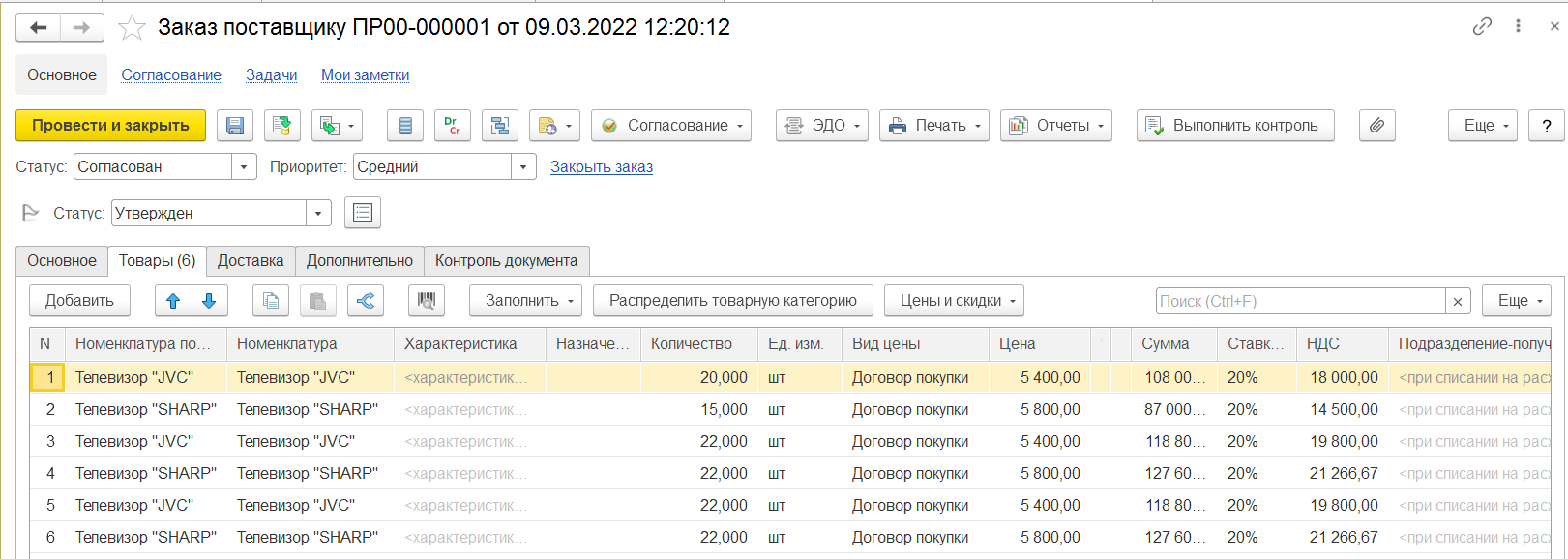This screenshot has width=1568, height=559.
Task: Move row up with blue arrow
Action: 173,301
